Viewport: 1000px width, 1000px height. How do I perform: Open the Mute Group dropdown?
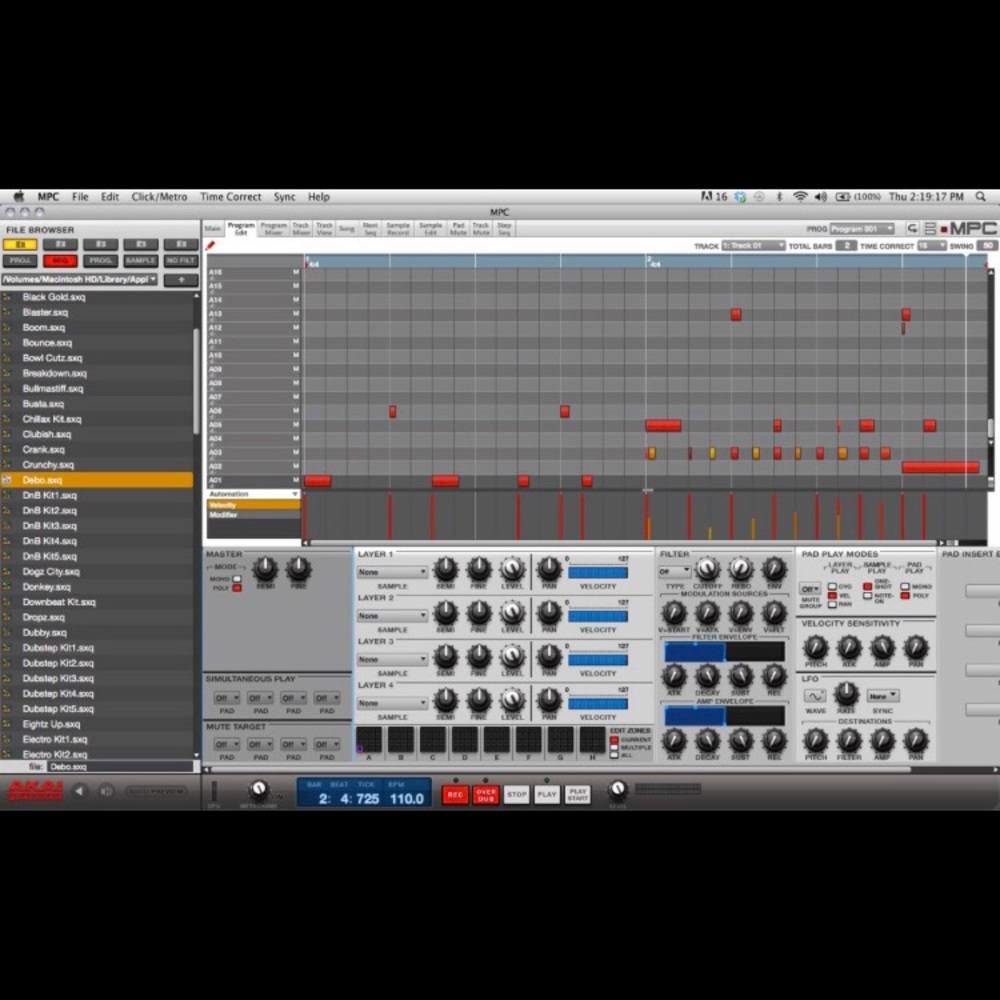810,589
